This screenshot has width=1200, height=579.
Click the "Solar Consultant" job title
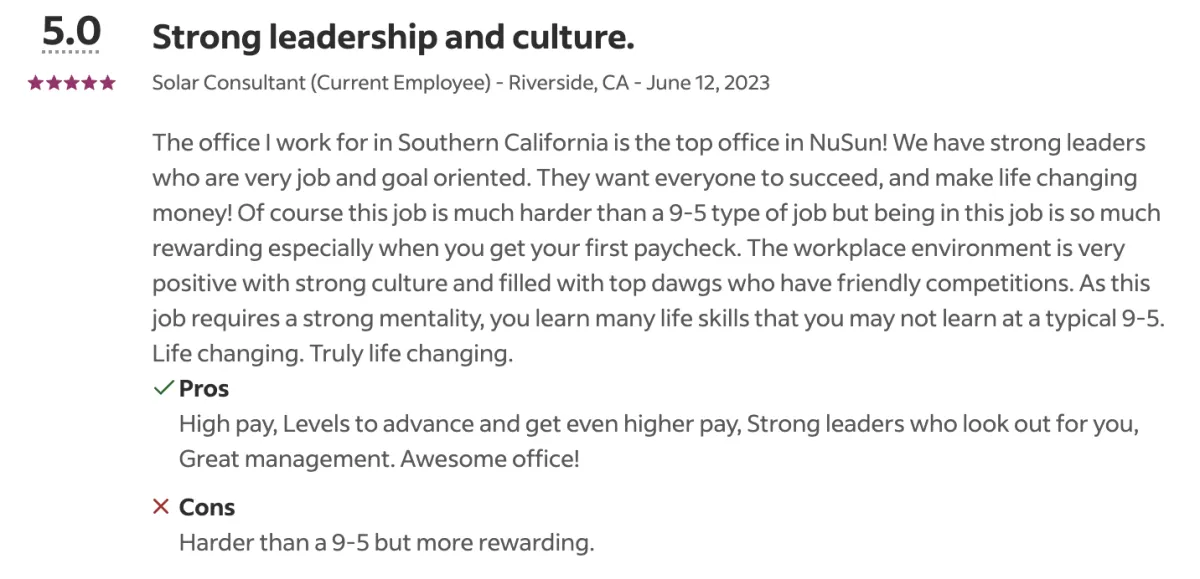click(x=230, y=83)
